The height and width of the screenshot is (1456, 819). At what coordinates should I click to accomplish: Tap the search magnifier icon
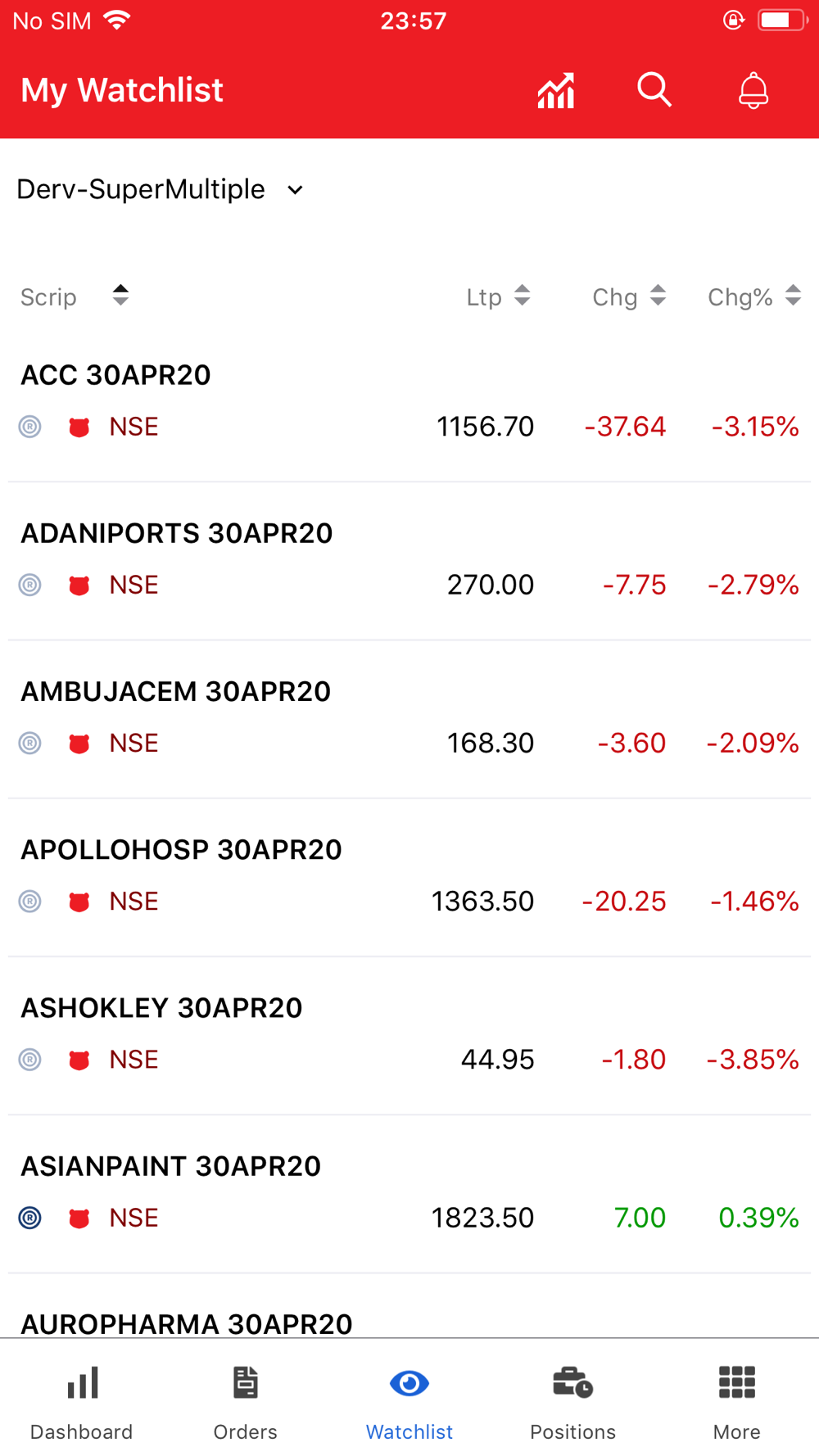[654, 90]
